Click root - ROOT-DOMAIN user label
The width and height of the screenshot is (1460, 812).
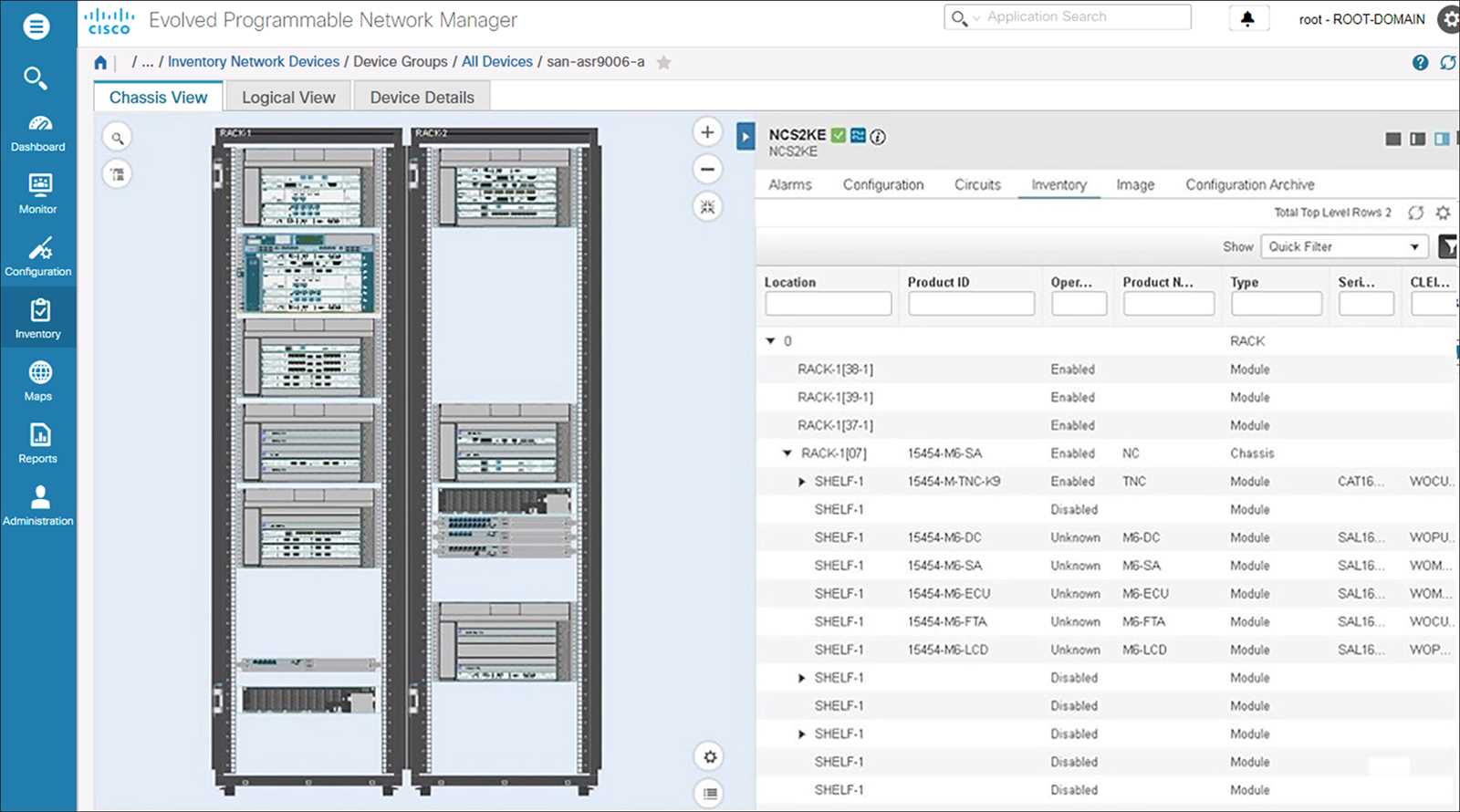tap(1361, 19)
